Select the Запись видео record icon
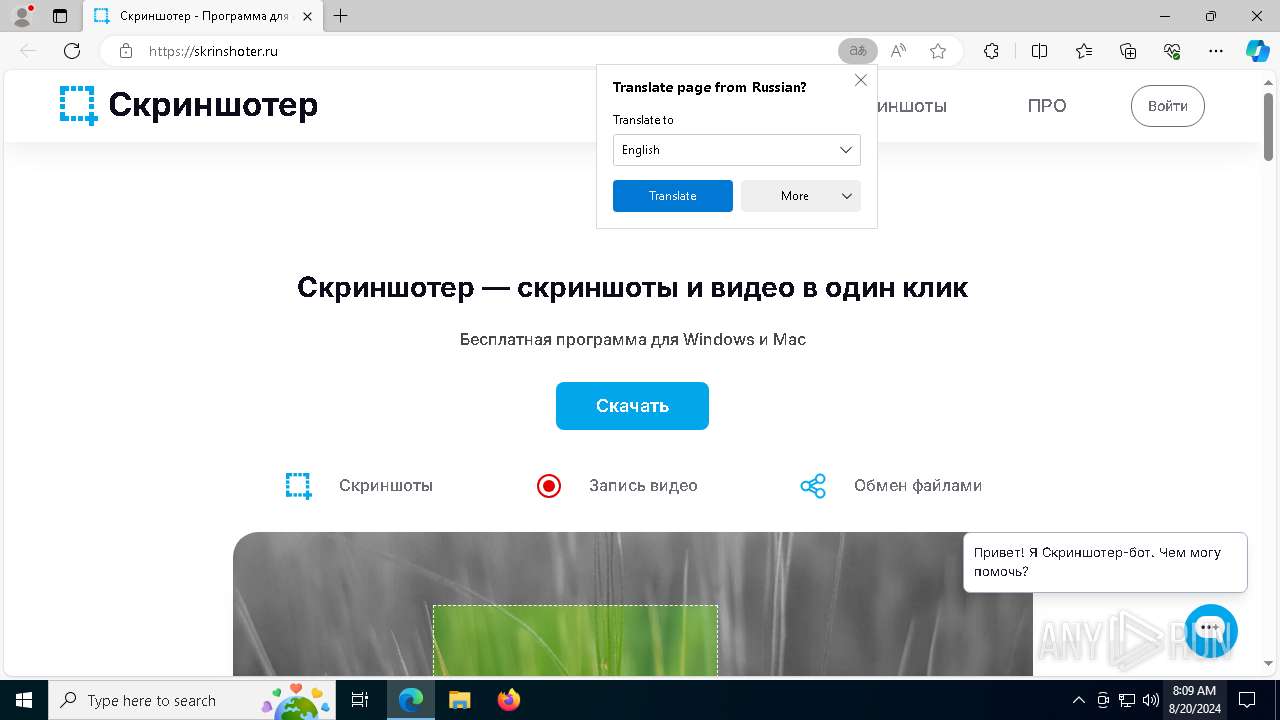Viewport: 1280px width, 720px height. pyautogui.click(x=549, y=486)
